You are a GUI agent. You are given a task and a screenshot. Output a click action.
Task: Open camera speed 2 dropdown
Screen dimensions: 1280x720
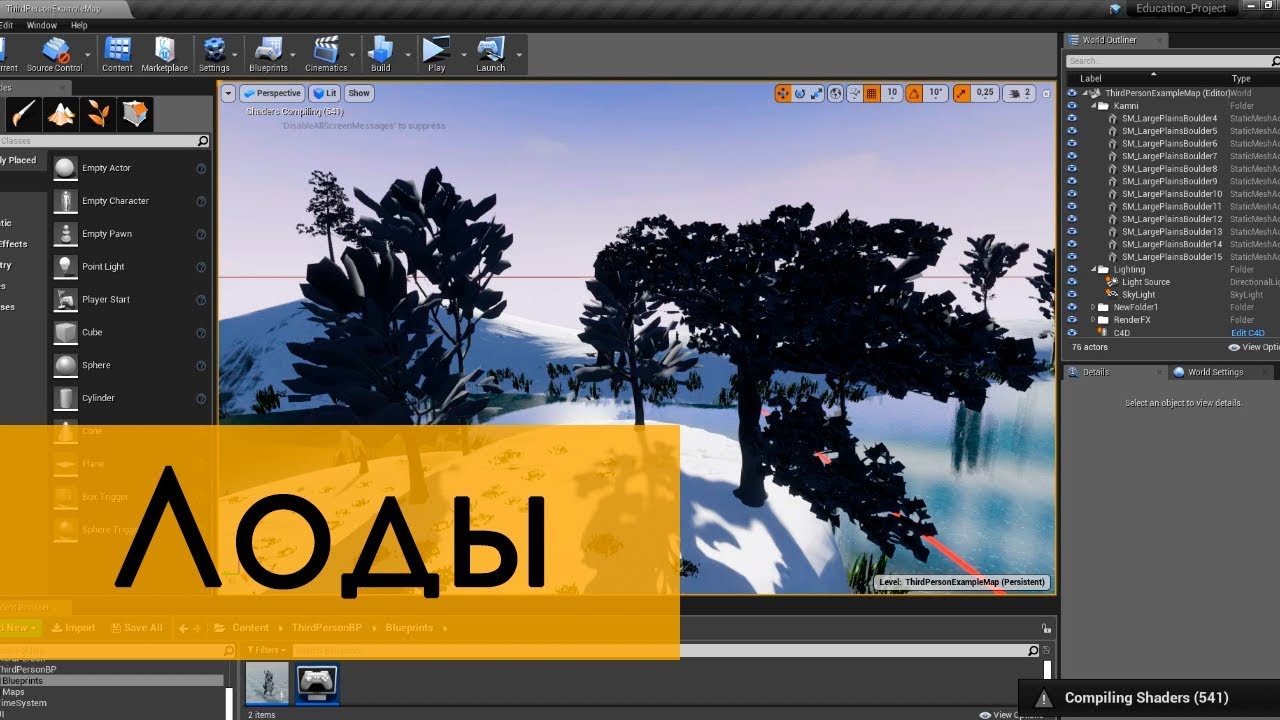point(1018,93)
